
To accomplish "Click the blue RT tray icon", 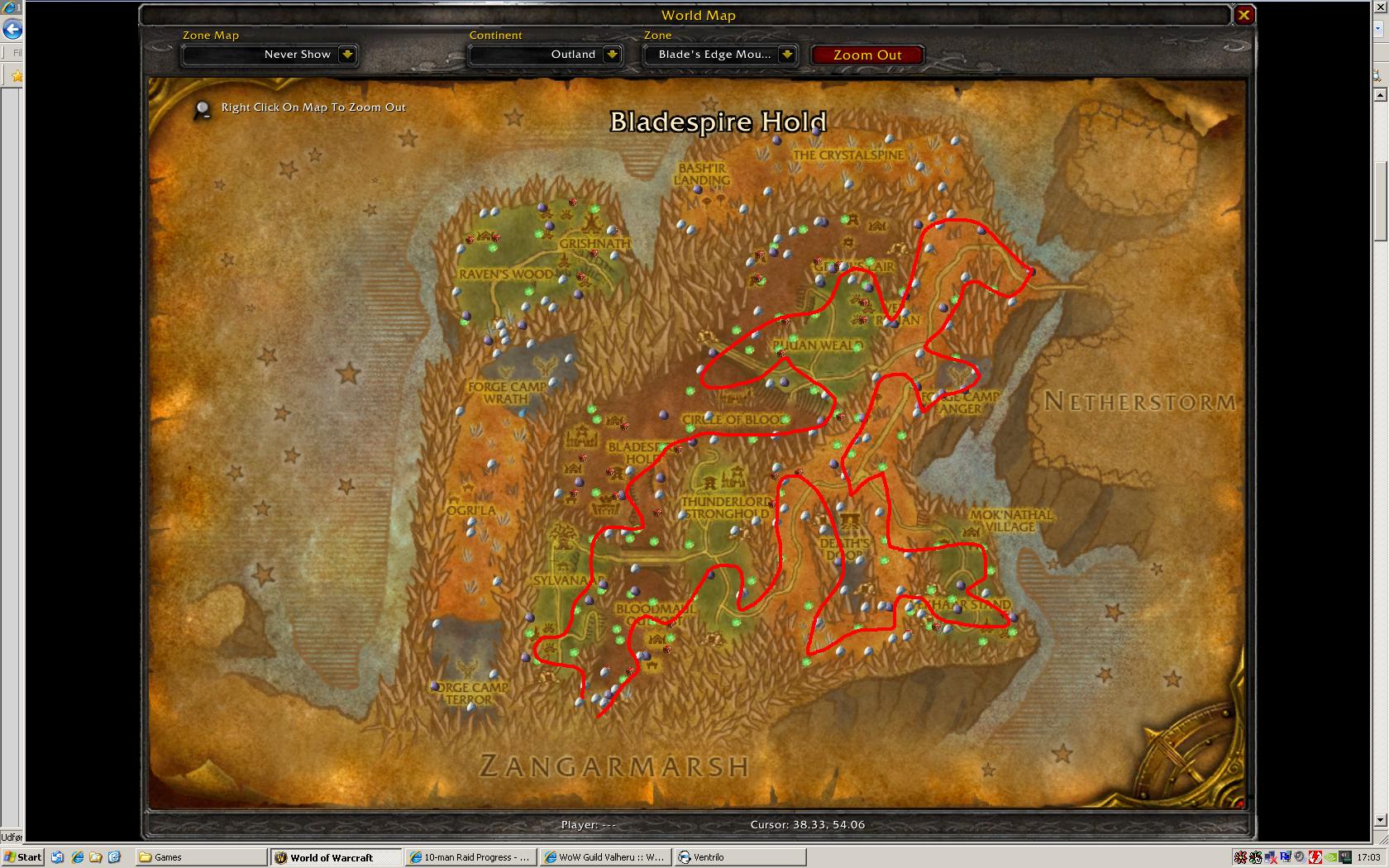I will (x=1286, y=857).
